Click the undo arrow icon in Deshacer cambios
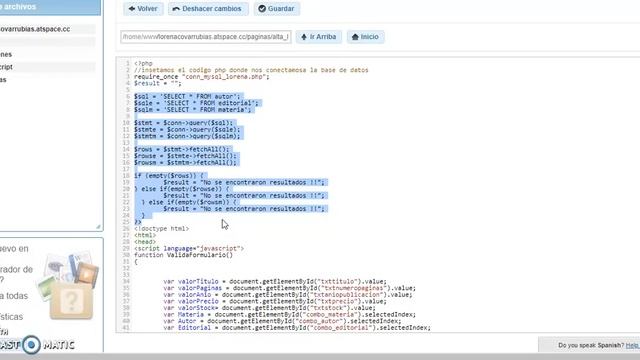Screen dimensions: 640x360 pos(176,9)
